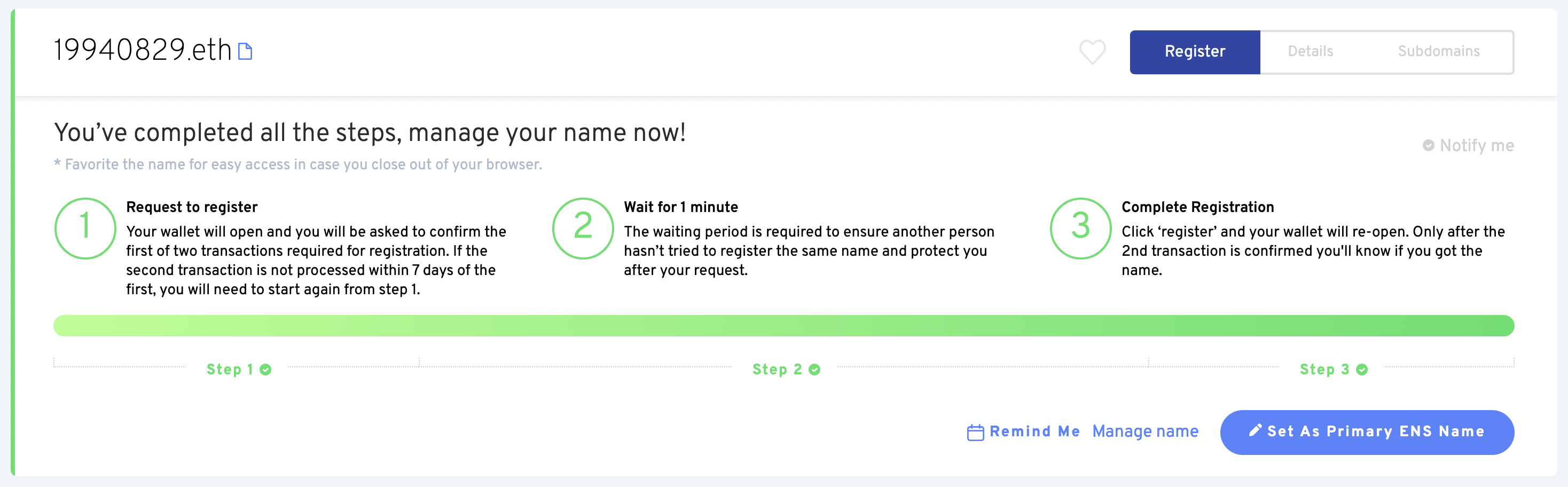The height and width of the screenshot is (487, 1568).
Task: Open the Details tab
Action: (1310, 52)
